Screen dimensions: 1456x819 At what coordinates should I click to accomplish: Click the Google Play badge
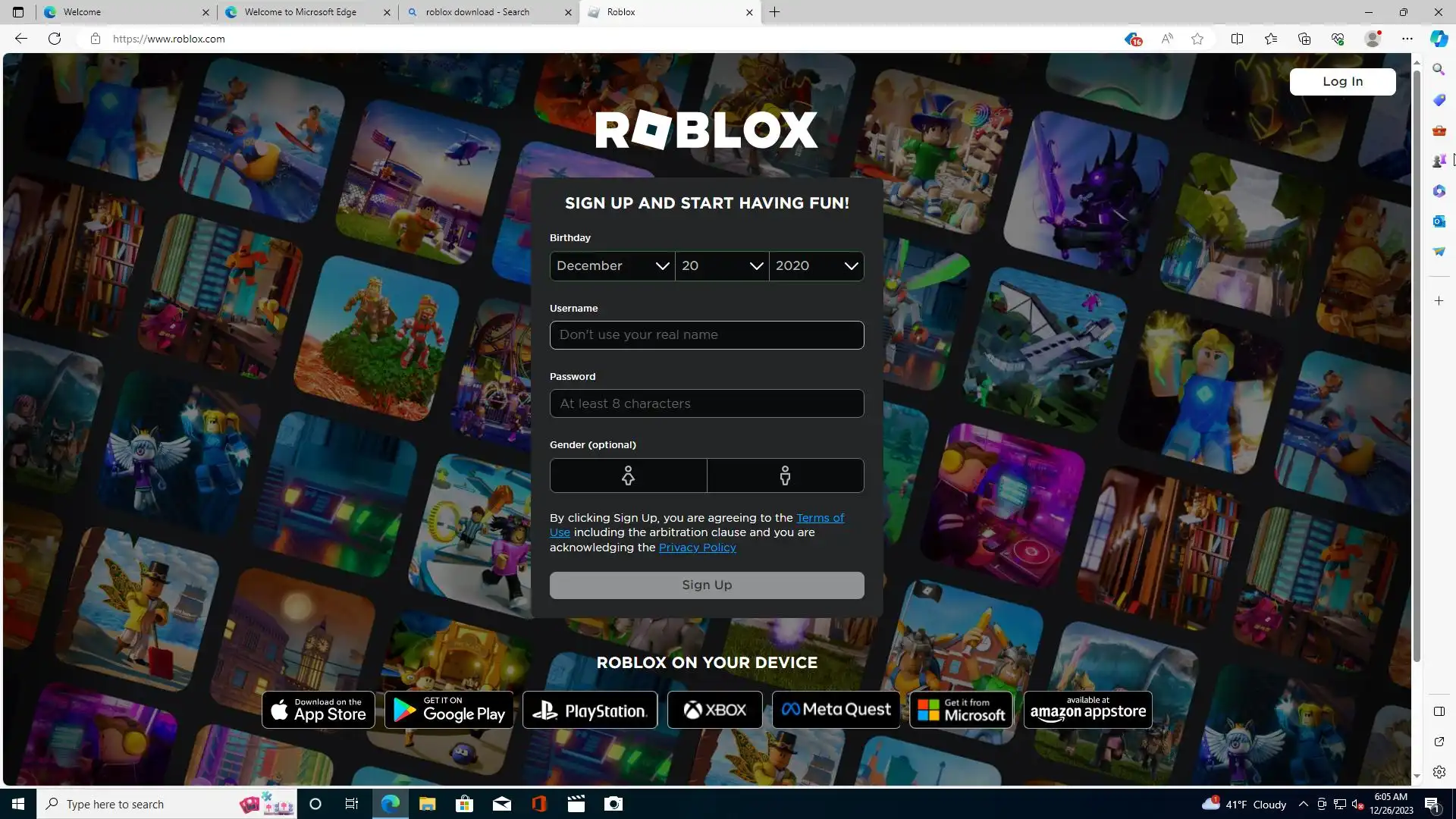coord(449,710)
